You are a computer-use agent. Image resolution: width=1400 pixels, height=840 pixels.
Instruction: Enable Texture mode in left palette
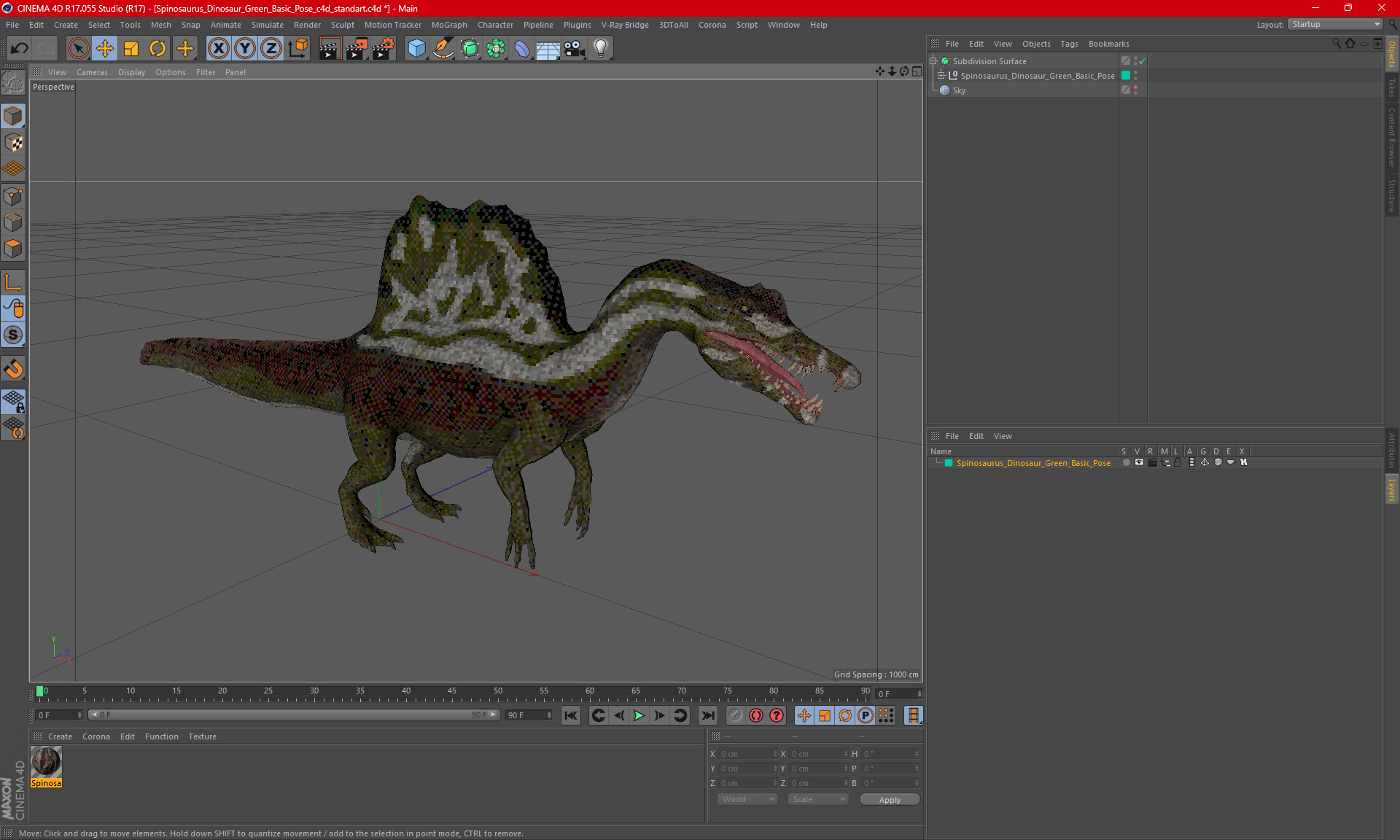(13, 143)
